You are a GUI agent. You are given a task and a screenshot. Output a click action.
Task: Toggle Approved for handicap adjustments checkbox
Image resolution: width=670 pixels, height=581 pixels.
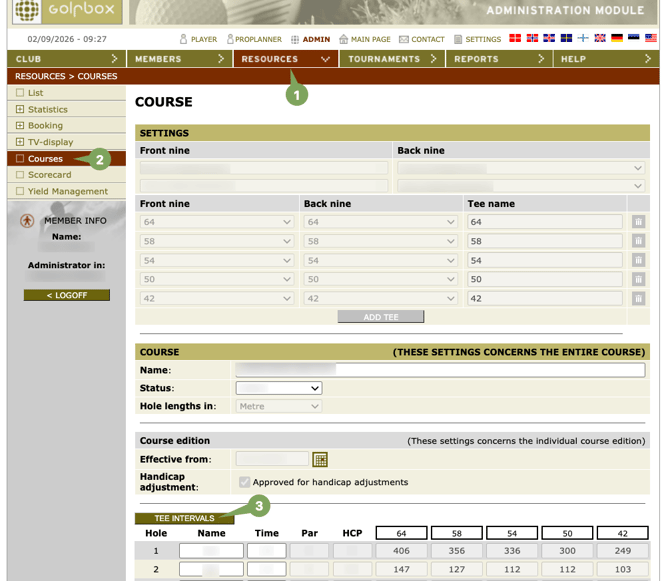tap(244, 482)
